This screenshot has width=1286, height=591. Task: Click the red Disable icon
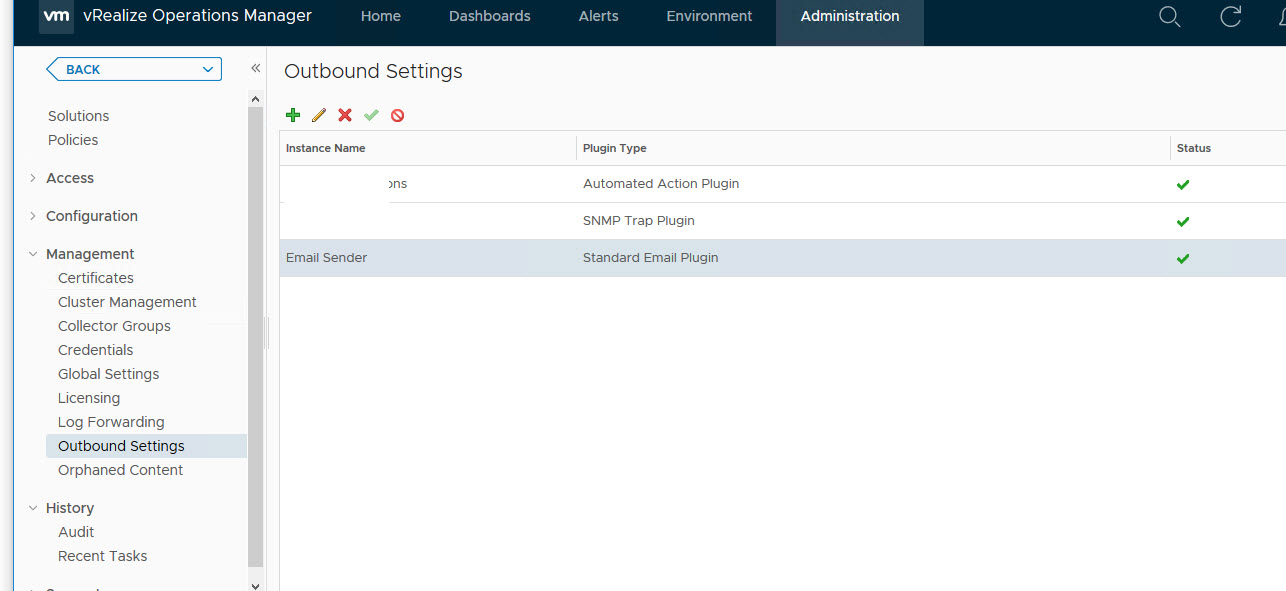pos(397,115)
